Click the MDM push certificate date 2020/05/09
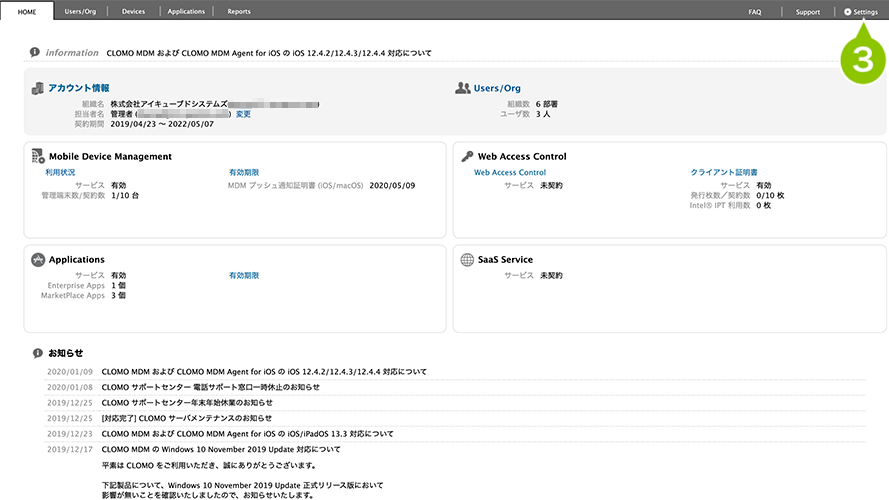 392,185
